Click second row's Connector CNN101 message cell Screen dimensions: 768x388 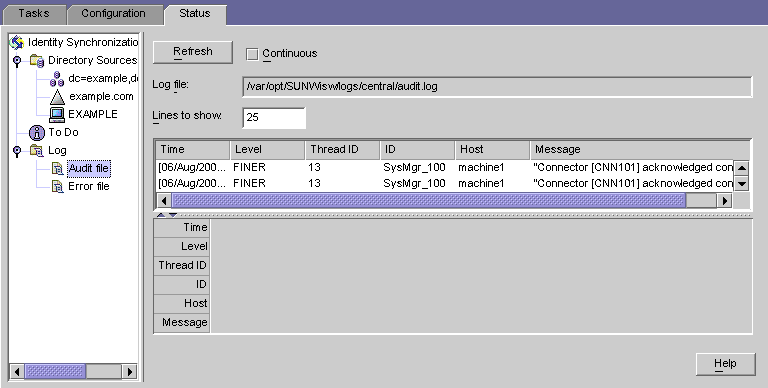[632, 183]
